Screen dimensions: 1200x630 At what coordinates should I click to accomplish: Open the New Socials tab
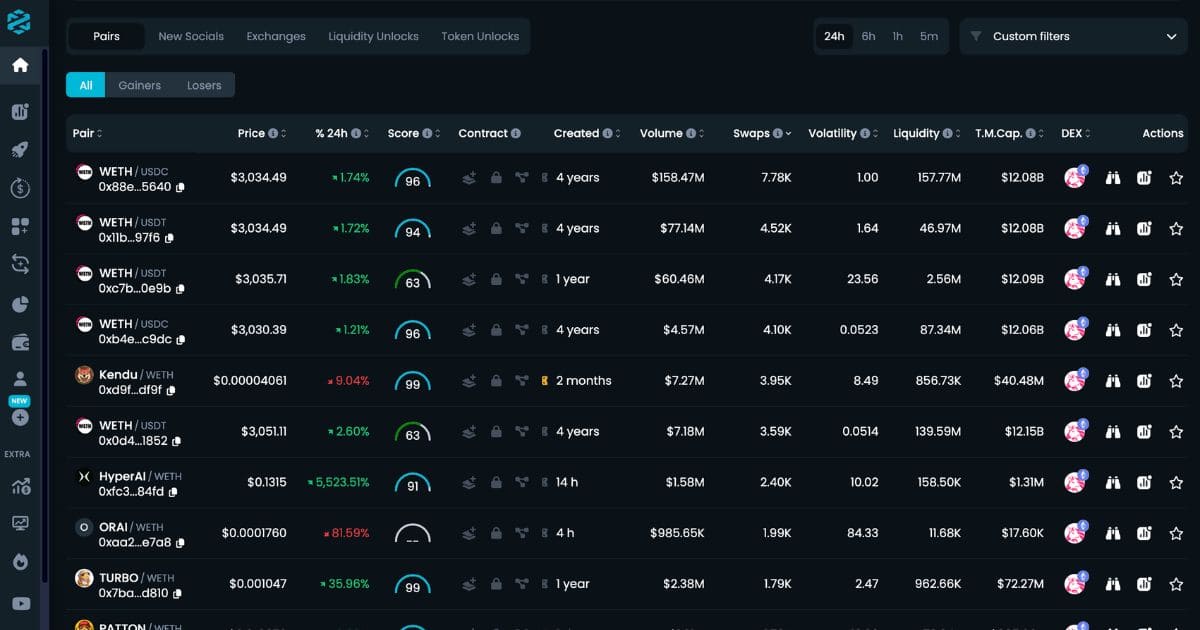click(x=191, y=36)
